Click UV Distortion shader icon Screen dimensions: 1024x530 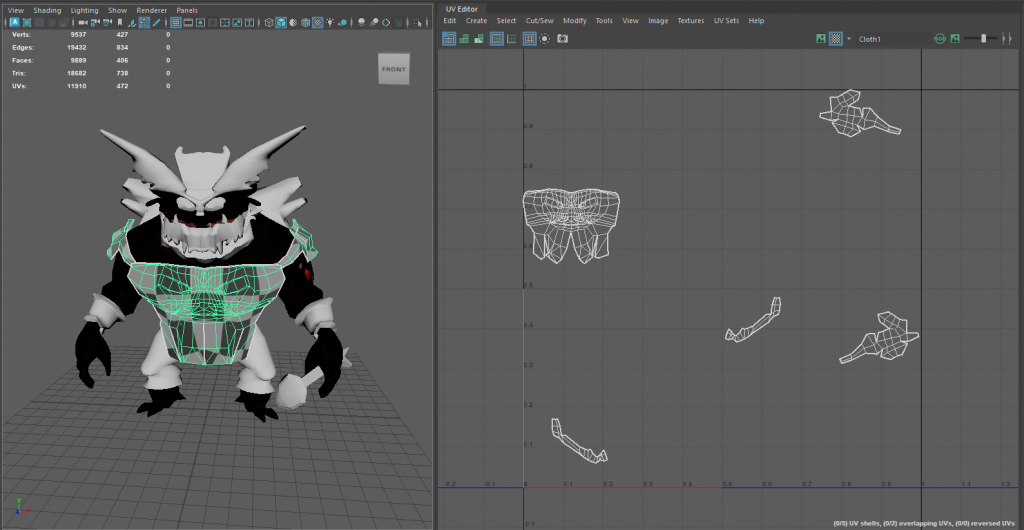click(x=479, y=39)
